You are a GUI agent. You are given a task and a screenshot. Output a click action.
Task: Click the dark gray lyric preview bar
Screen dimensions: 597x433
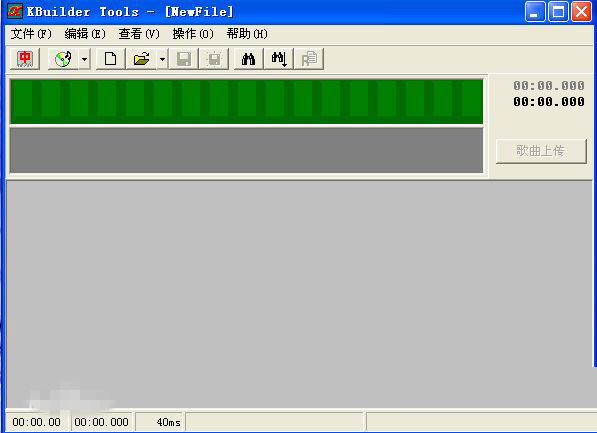[247, 150]
